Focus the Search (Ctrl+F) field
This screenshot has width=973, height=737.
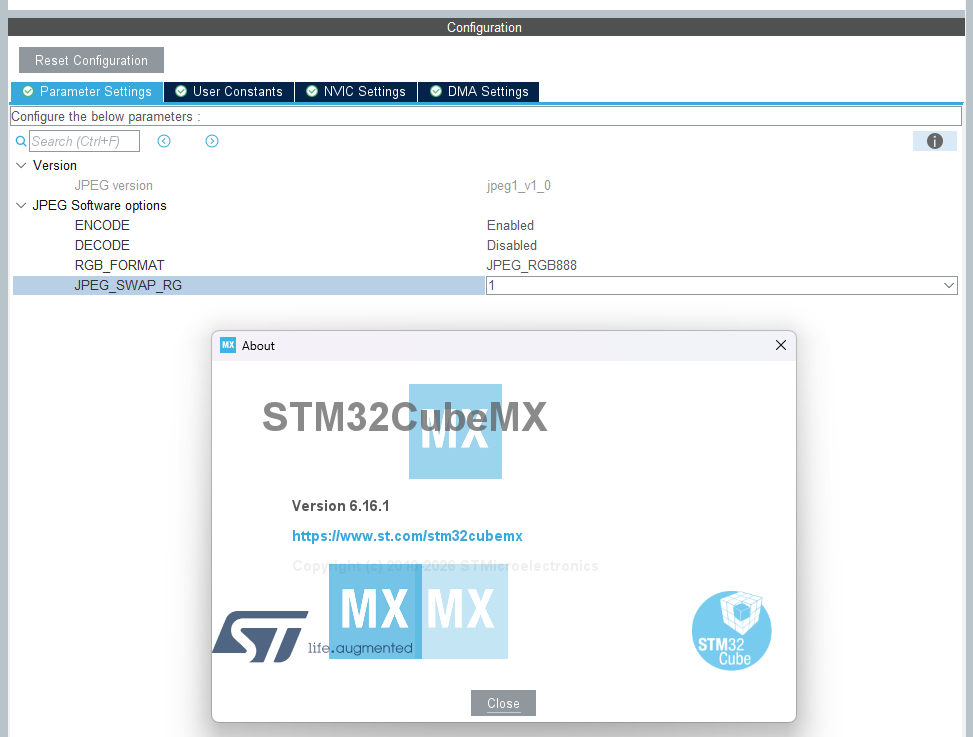(x=84, y=141)
